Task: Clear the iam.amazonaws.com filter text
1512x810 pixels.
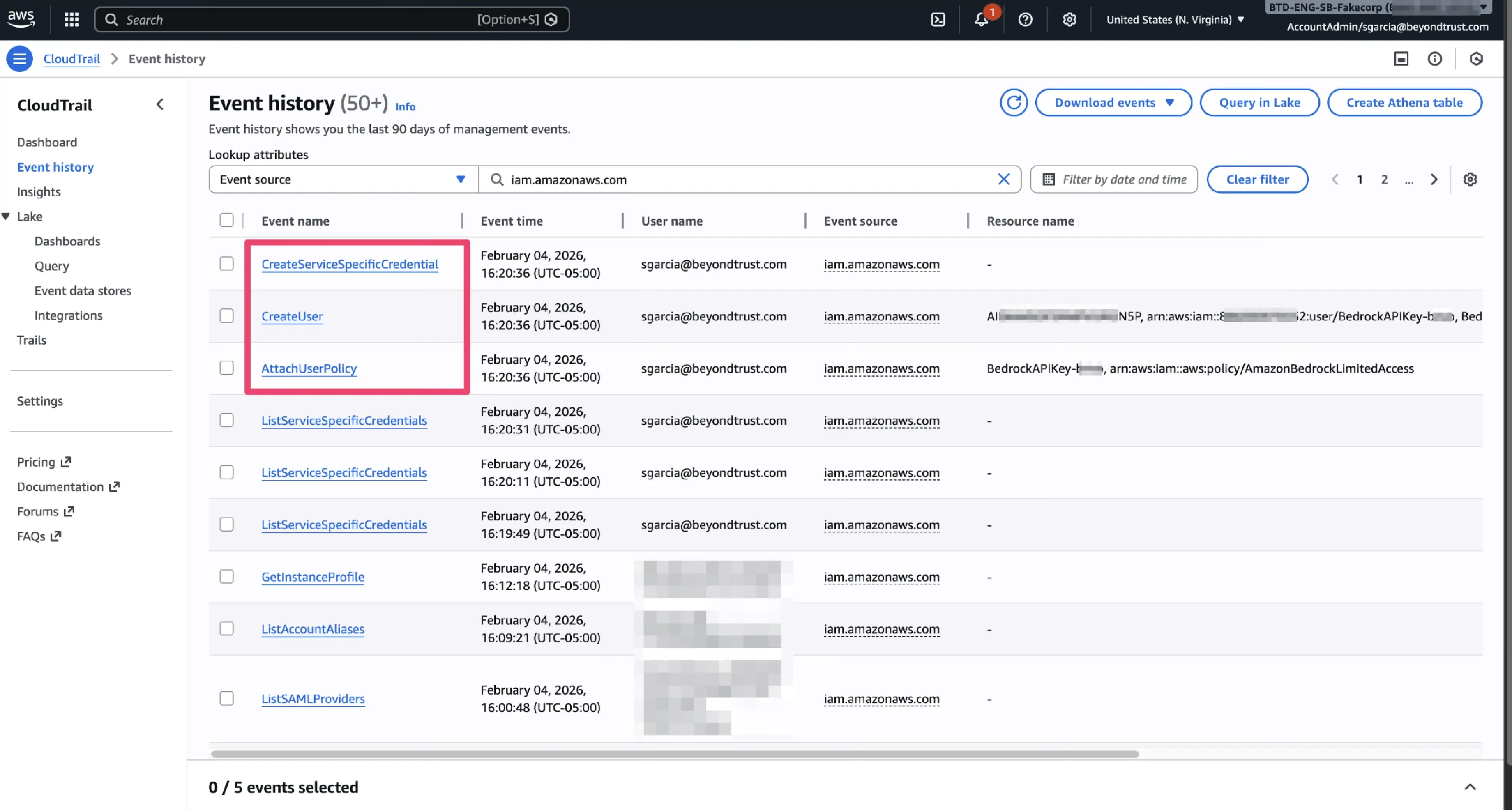Action: click(x=1004, y=179)
